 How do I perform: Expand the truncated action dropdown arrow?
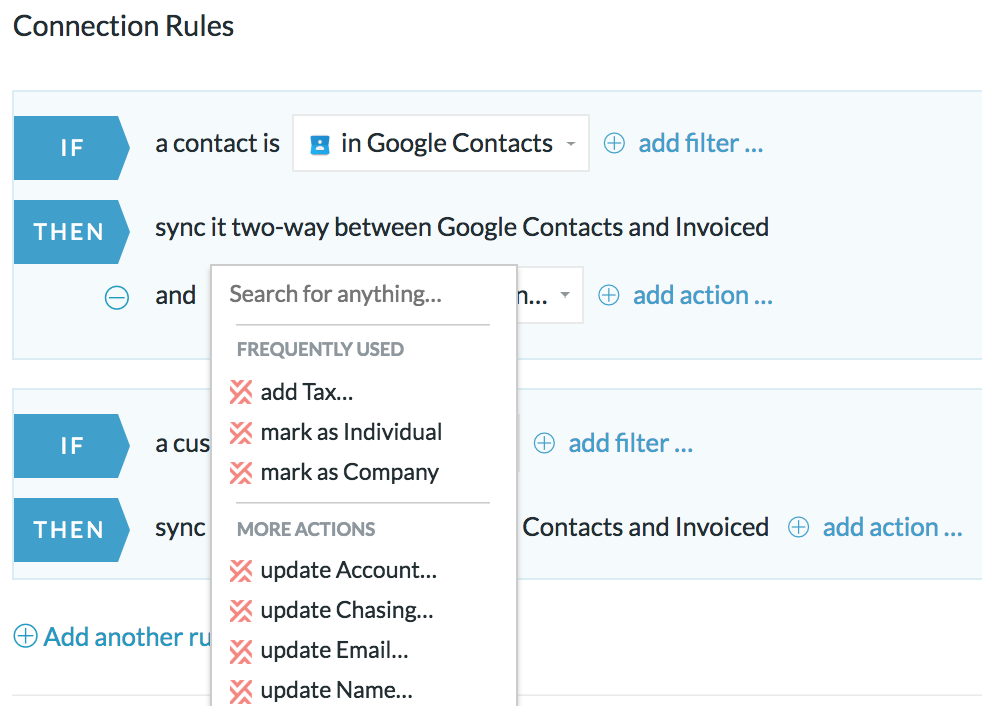click(565, 294)
